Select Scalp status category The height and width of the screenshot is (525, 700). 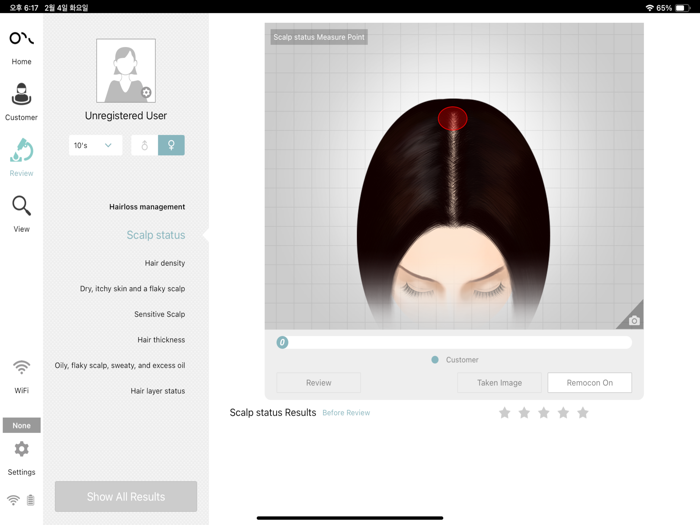[155, 235]
